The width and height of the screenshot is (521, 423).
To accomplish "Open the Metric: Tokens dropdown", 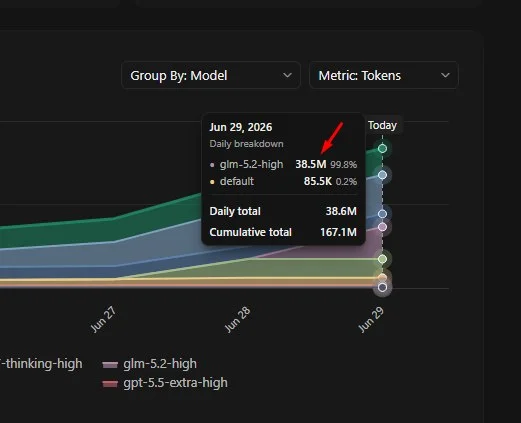I will tap(384, 75).
